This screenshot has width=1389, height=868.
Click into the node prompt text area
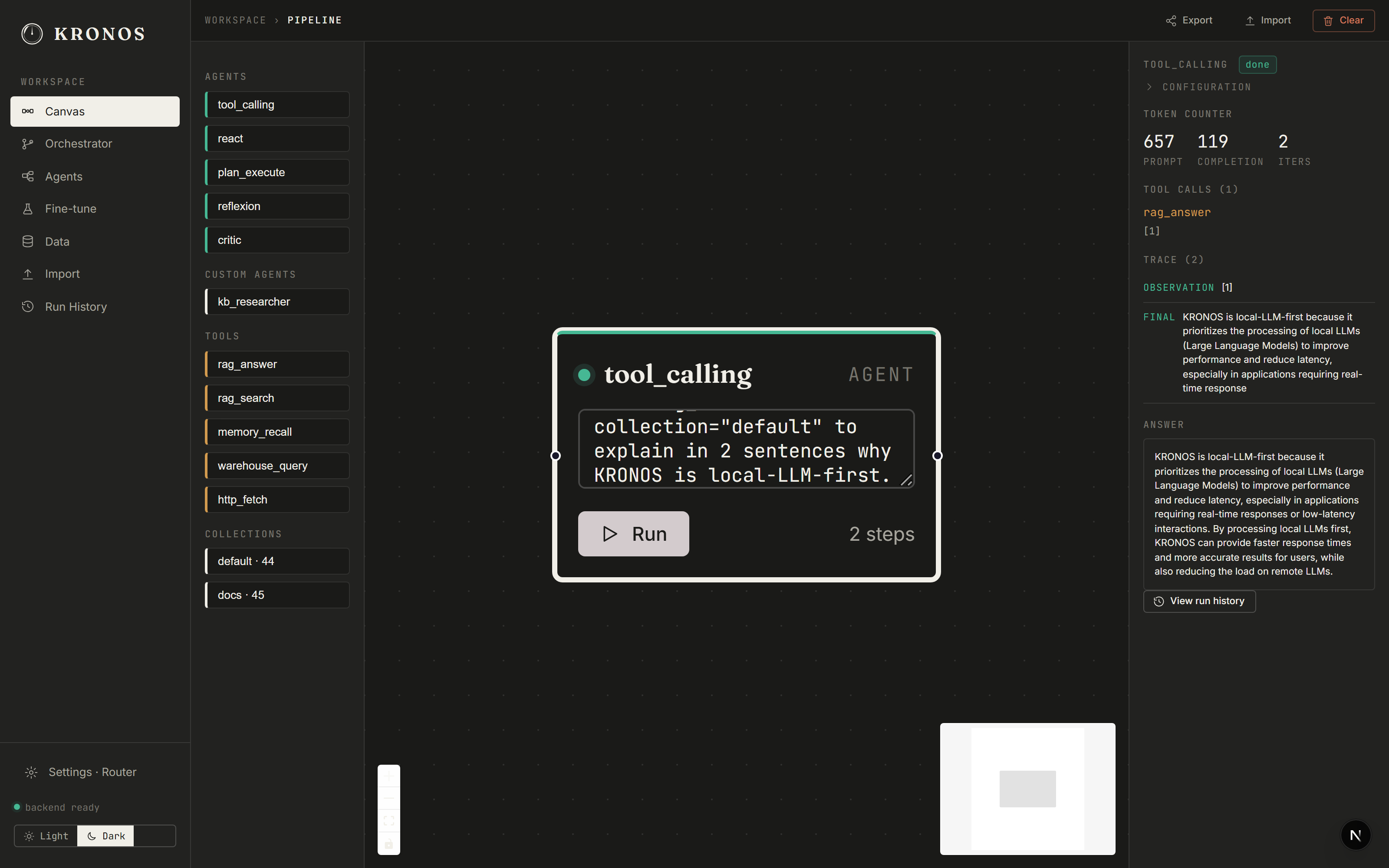pyautogui.click(x=746, y=449)
